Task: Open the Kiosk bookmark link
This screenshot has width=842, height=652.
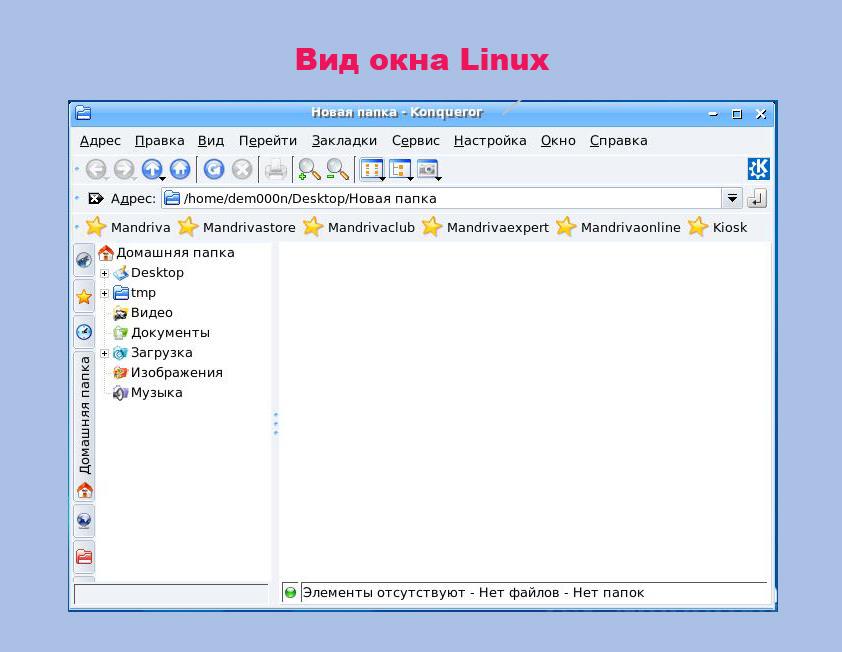Action: pyautogui.click(x=729, y=227)
